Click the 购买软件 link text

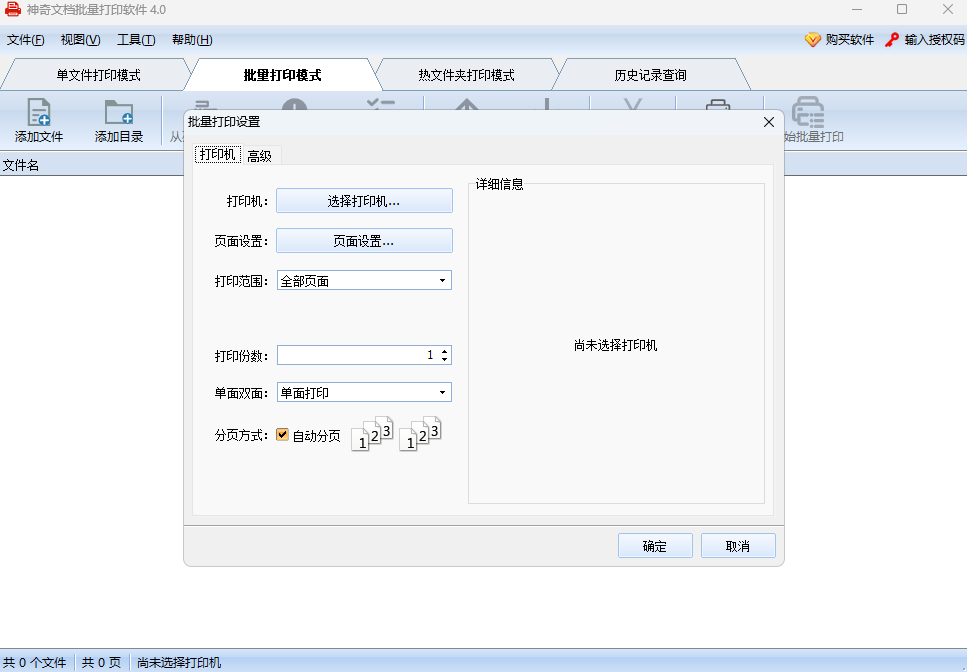point(850,39)
